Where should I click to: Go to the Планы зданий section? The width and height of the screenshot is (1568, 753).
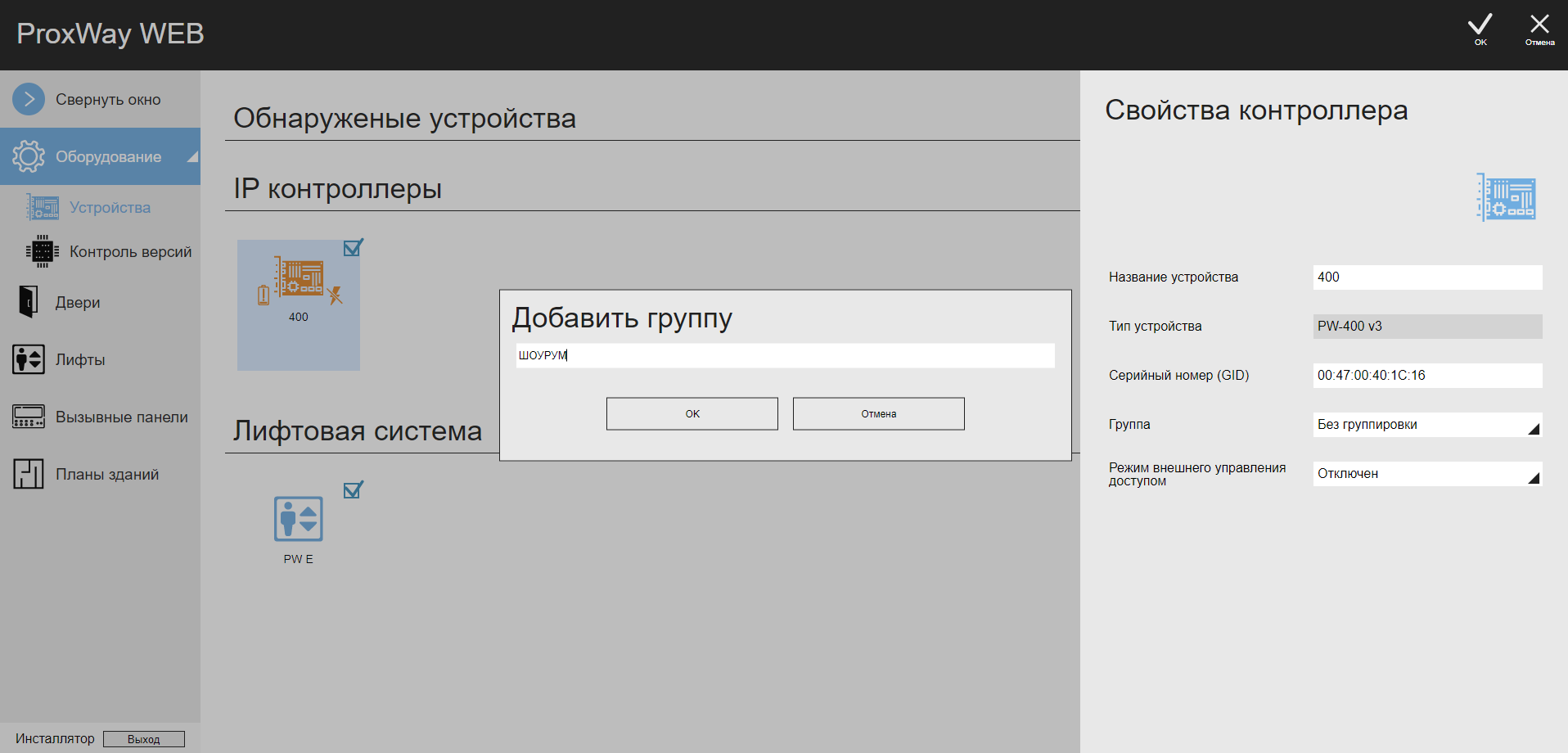(107, 474)
